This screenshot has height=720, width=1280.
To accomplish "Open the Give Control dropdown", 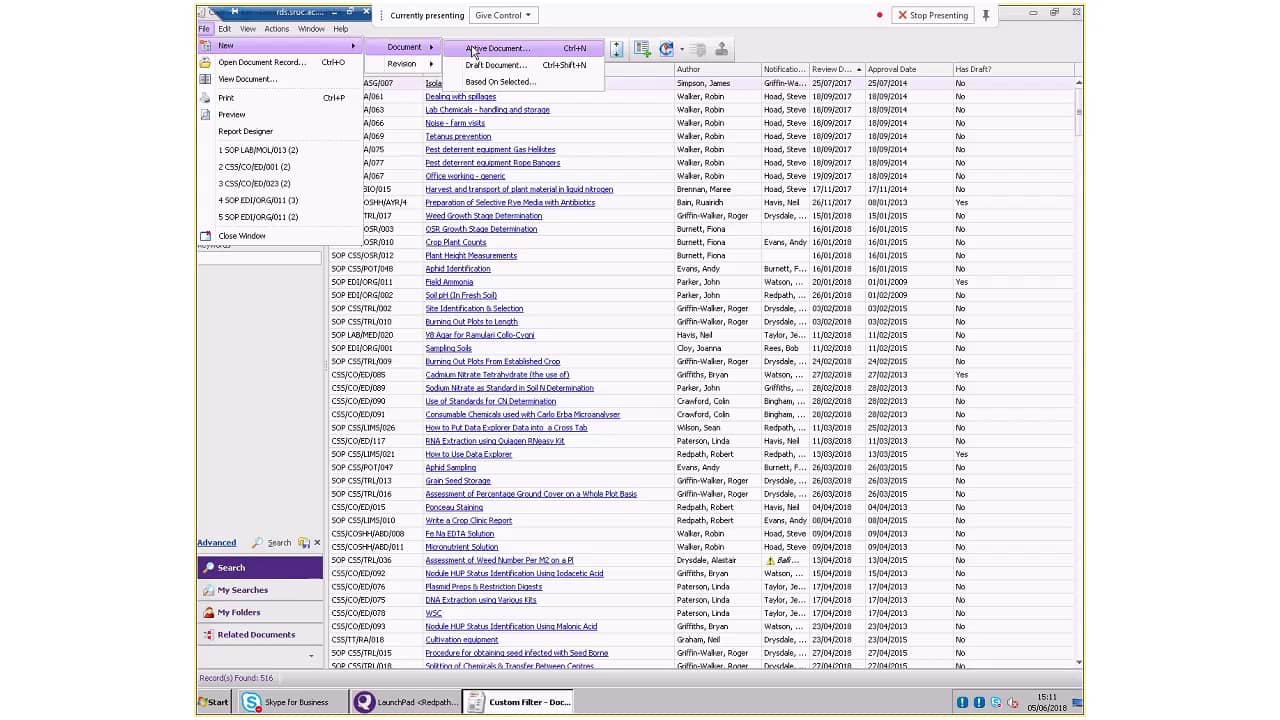I will point(504,15).
